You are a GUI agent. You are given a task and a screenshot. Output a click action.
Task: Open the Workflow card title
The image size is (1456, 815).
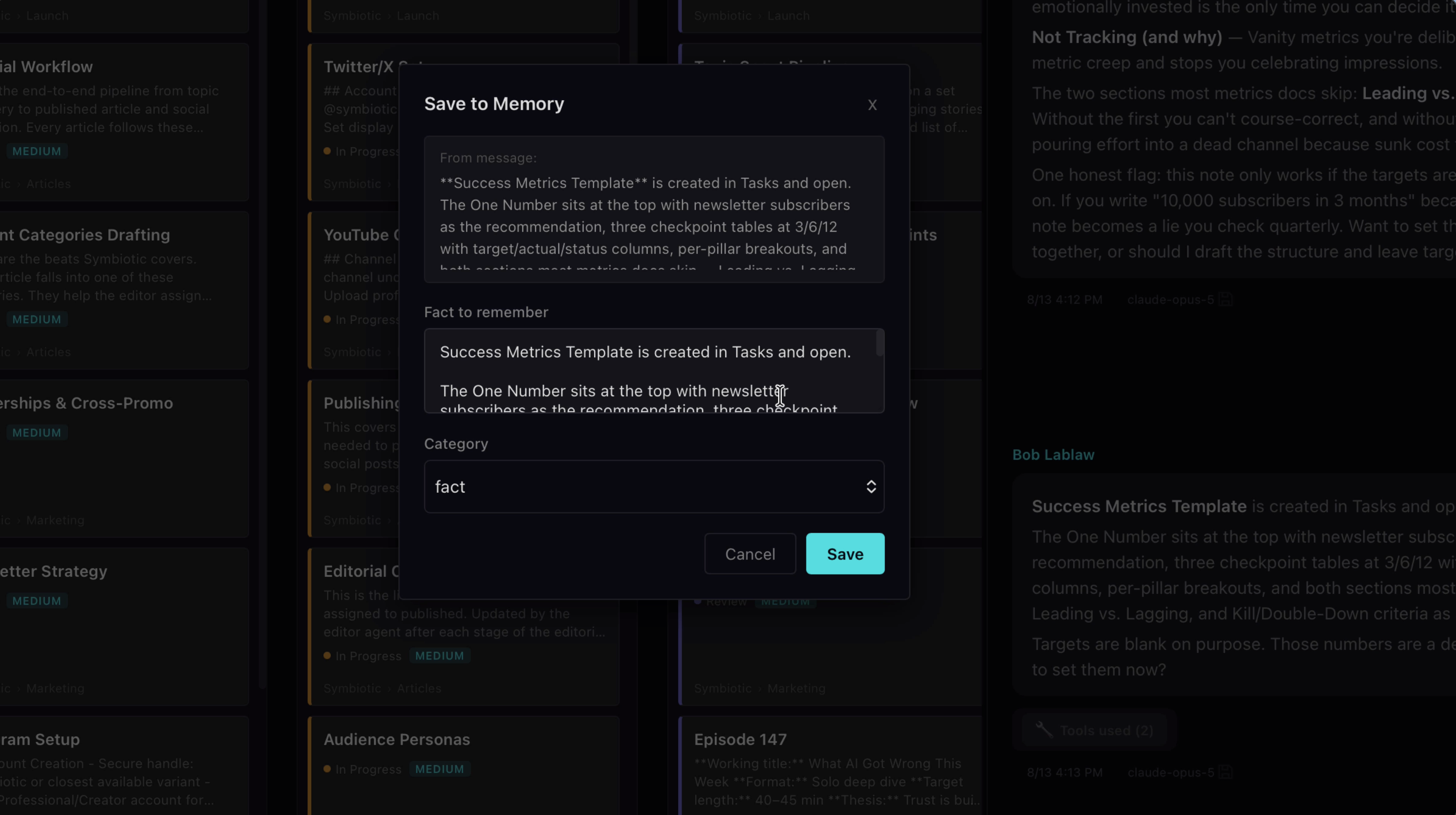tap(46, 67)
